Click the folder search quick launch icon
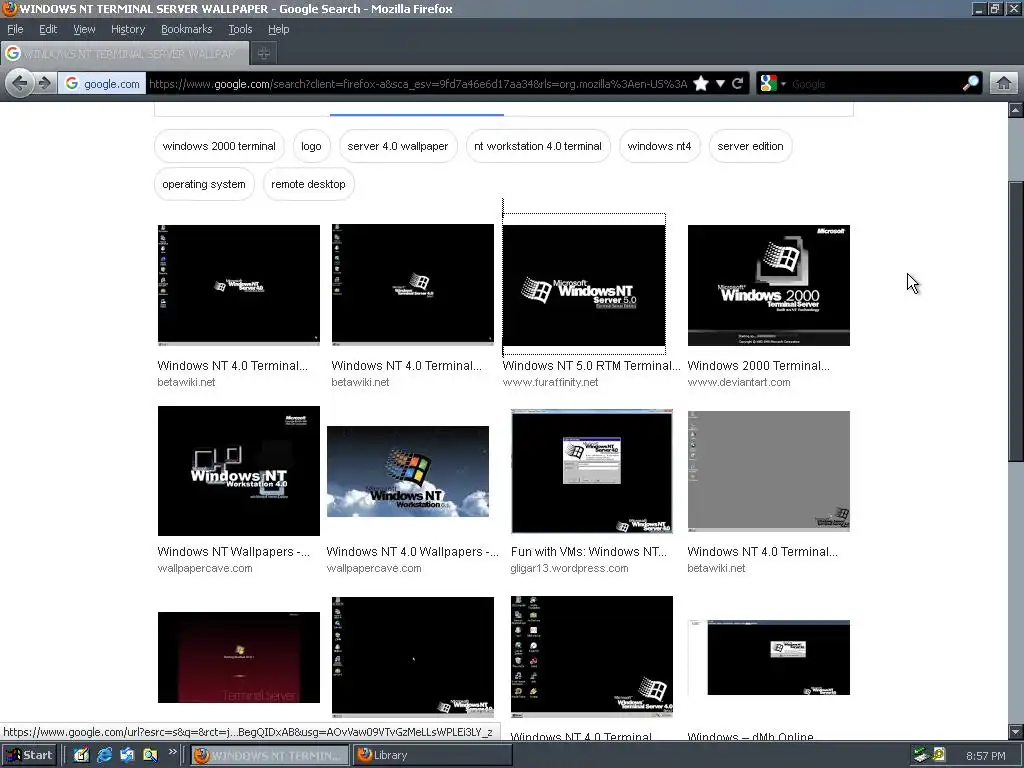 (x=150, y=755)
